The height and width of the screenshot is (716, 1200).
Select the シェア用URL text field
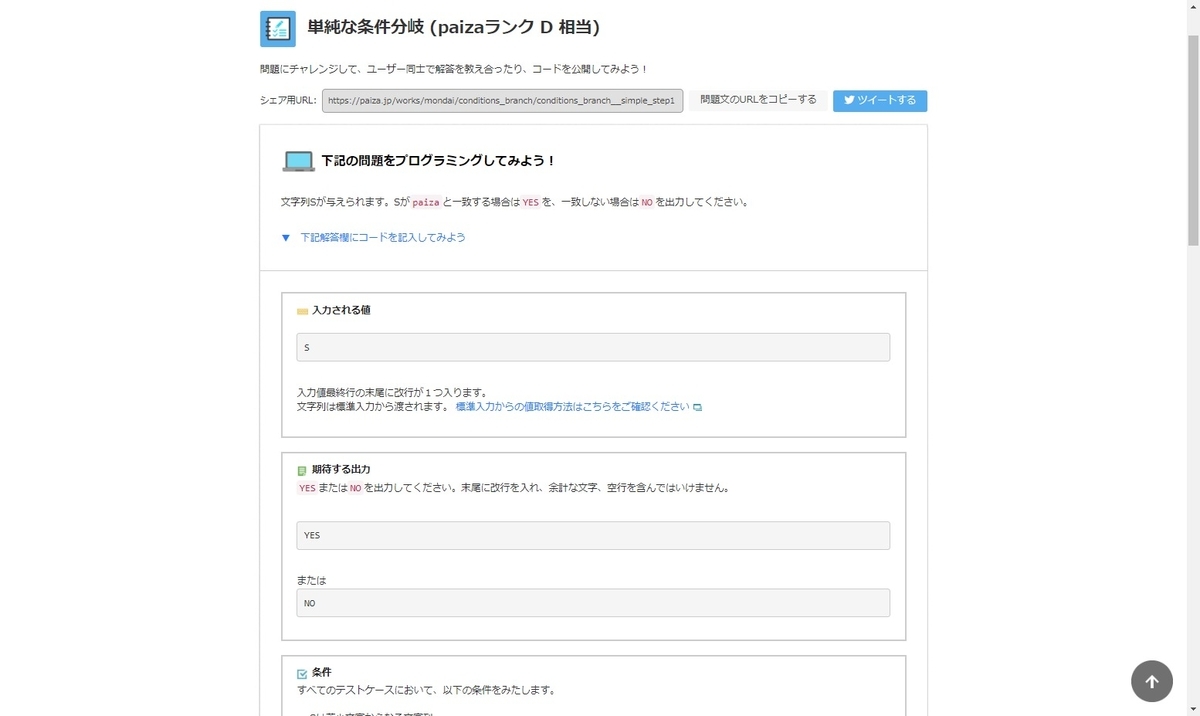[x=500, y=100]
